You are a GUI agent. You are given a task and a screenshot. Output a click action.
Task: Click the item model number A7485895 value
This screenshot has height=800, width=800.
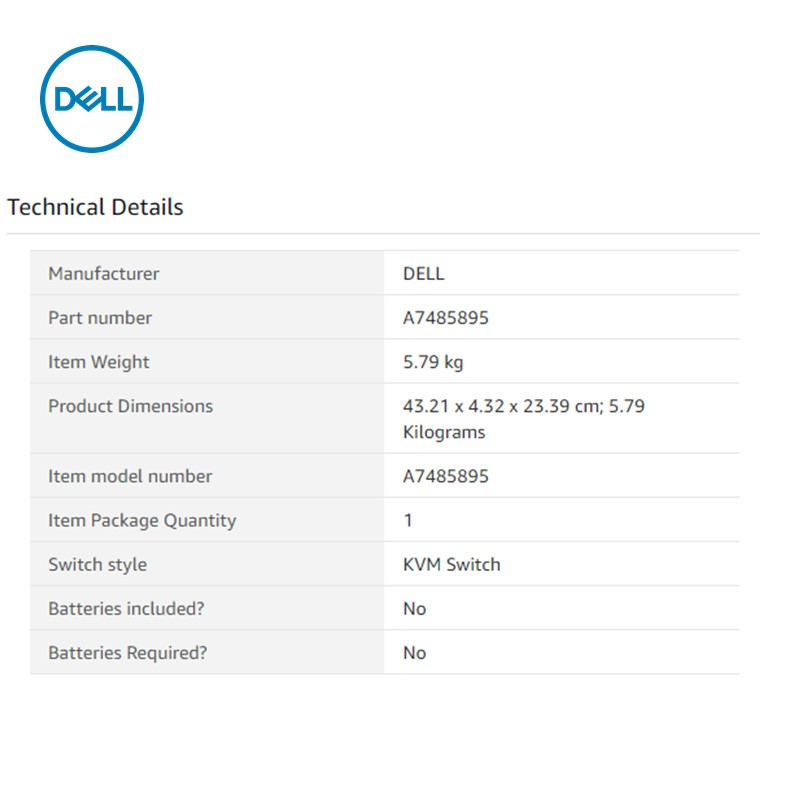pos(445,476)
